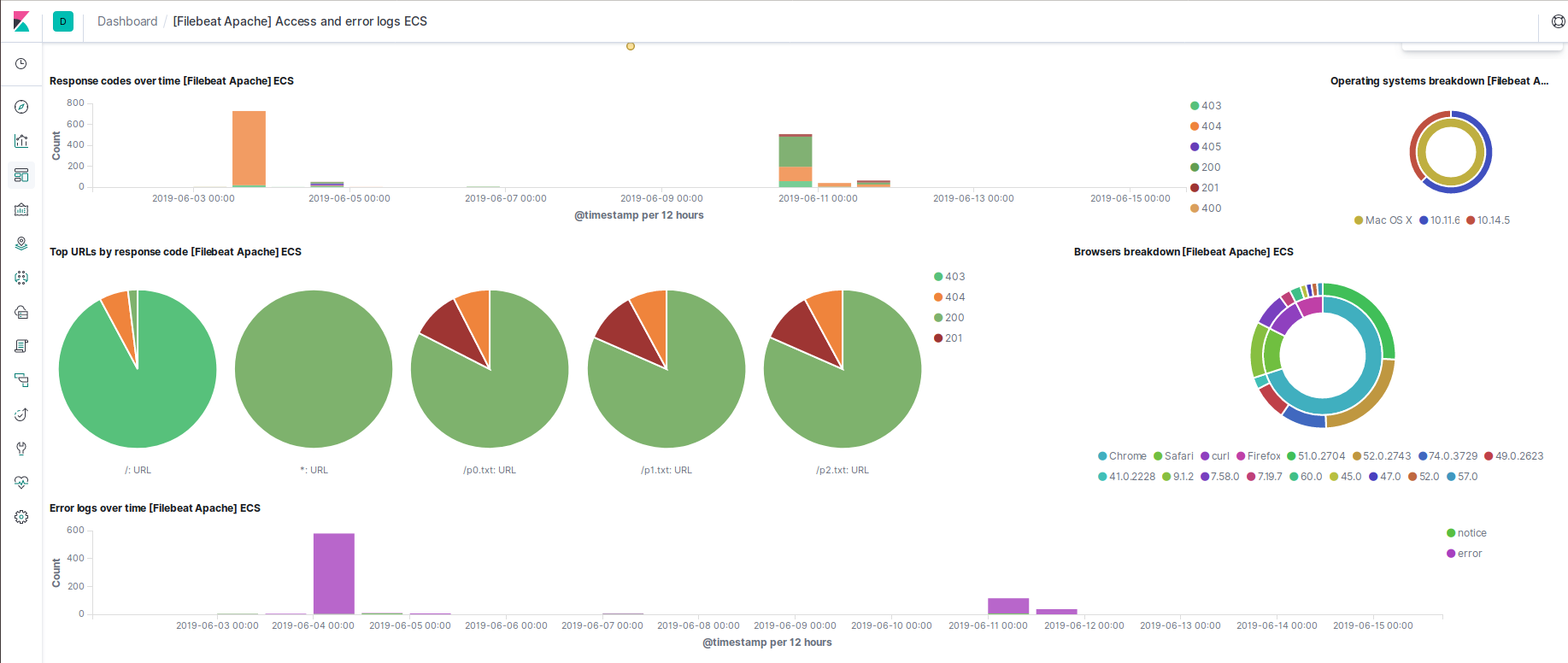Toggle notice legend in Error logs chart
Screen dimensions: 1568x663
point(1467,533)
